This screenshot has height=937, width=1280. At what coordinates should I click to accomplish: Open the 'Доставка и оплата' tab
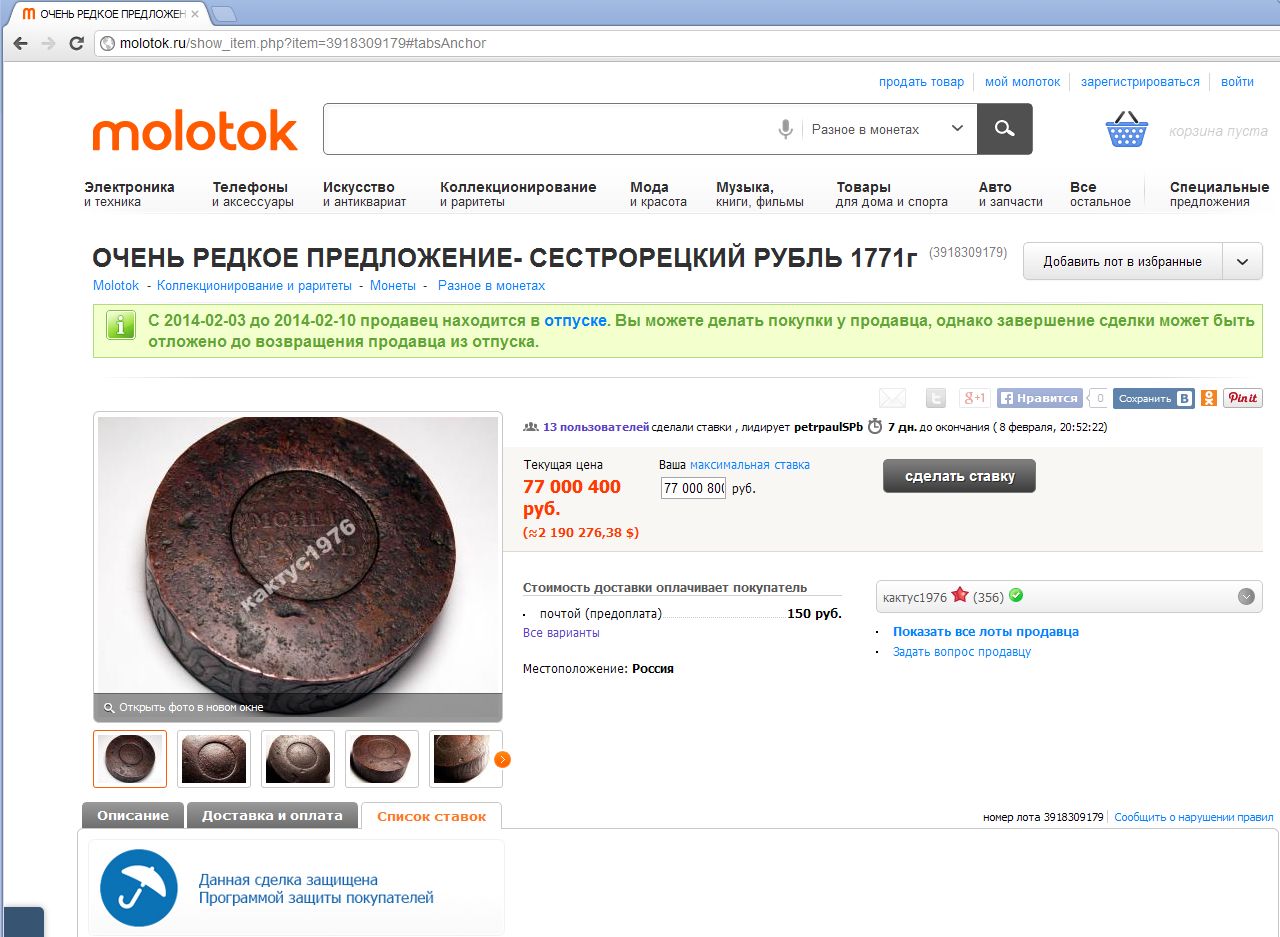[272, 815]
